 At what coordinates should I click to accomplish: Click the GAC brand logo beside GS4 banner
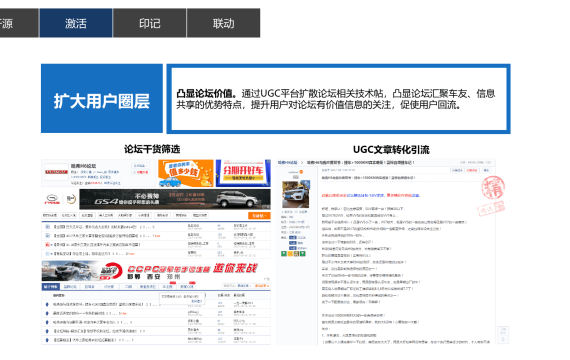point(52,199)
